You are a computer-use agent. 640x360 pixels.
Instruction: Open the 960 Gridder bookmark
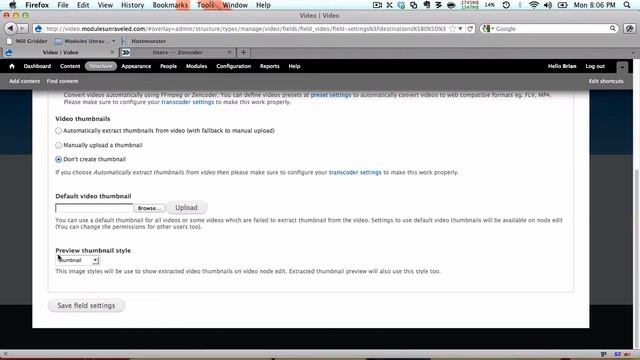(27, 41)
